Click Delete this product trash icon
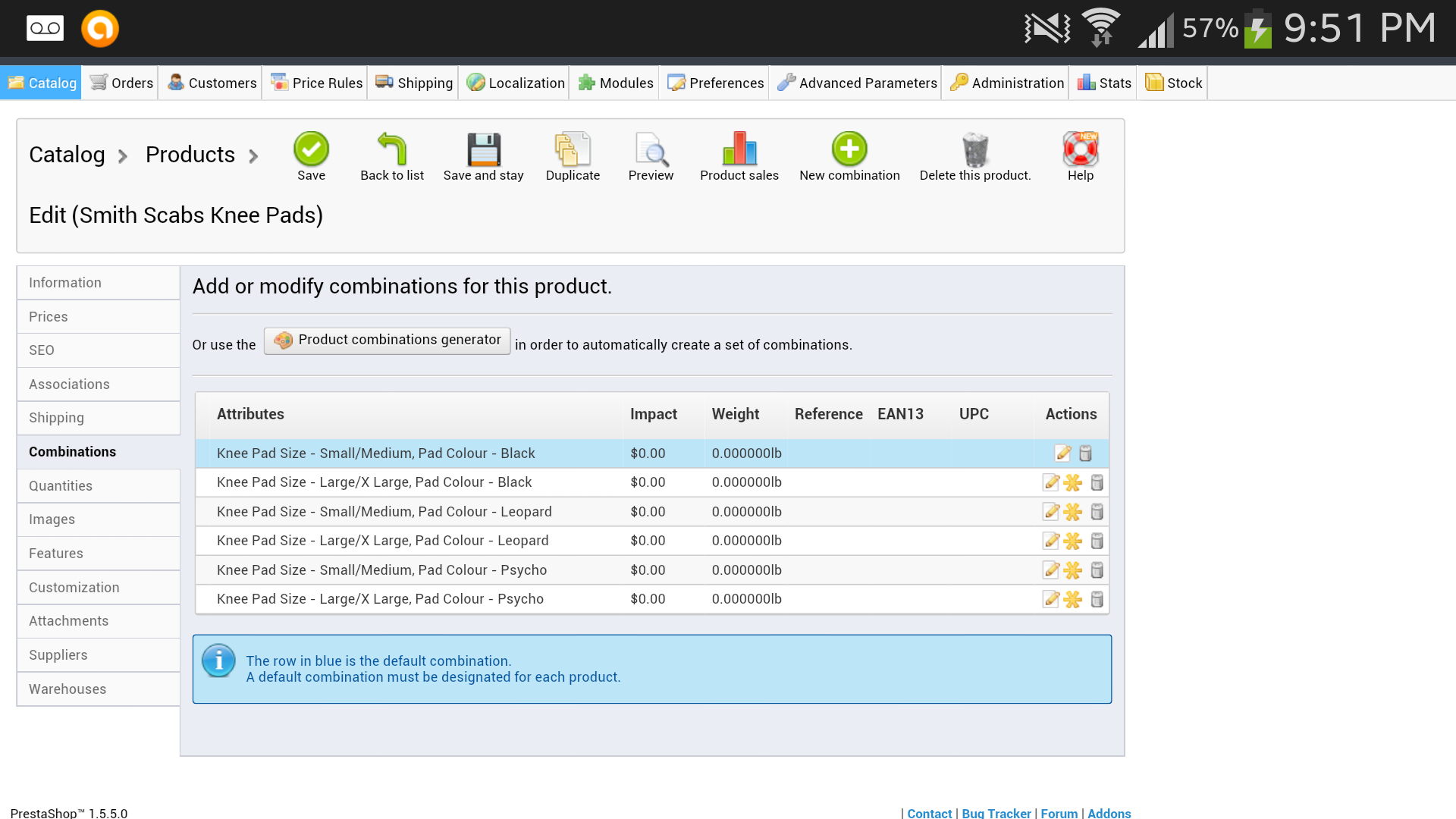Screen dimensions: 1456x819 coord(975,149)
